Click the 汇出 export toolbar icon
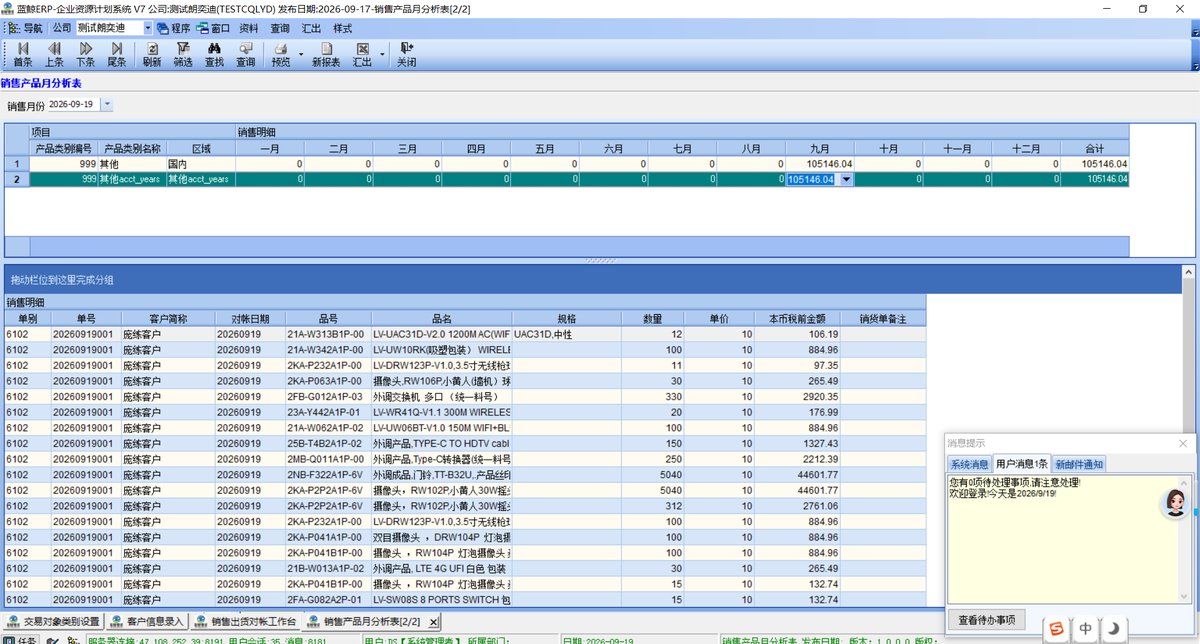Viewport: 1200px width, 644px height. pyautogui.click(x=362, y=53)
